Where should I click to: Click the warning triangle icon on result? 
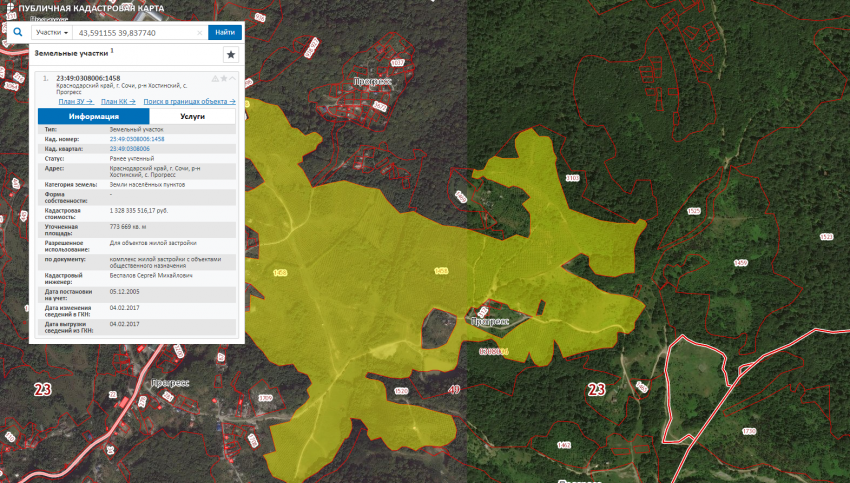214,78
